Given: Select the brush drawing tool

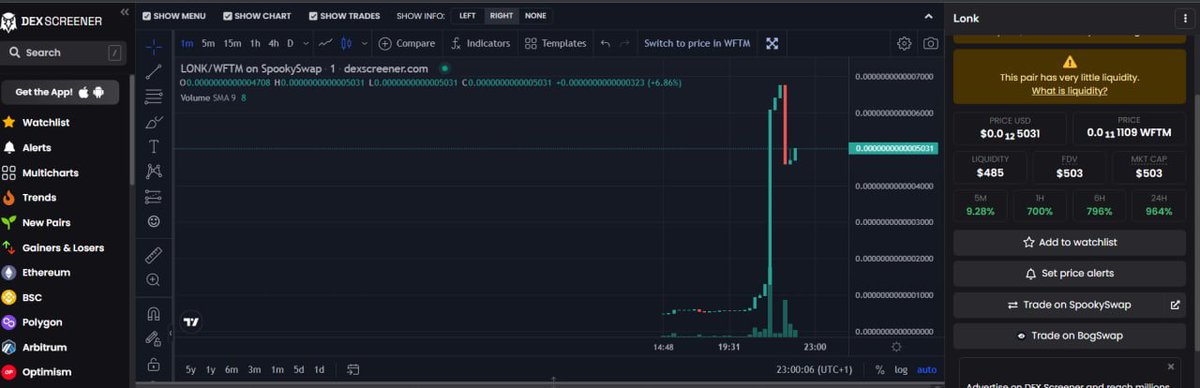Looking at the screenshot, I should (154, 122).
